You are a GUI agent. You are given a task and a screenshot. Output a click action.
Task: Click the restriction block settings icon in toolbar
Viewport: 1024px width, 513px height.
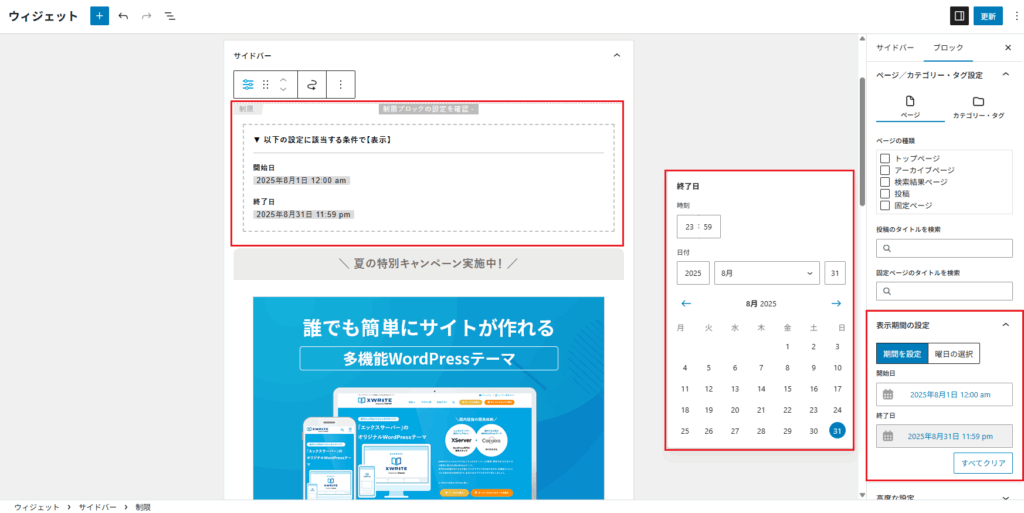248,84
